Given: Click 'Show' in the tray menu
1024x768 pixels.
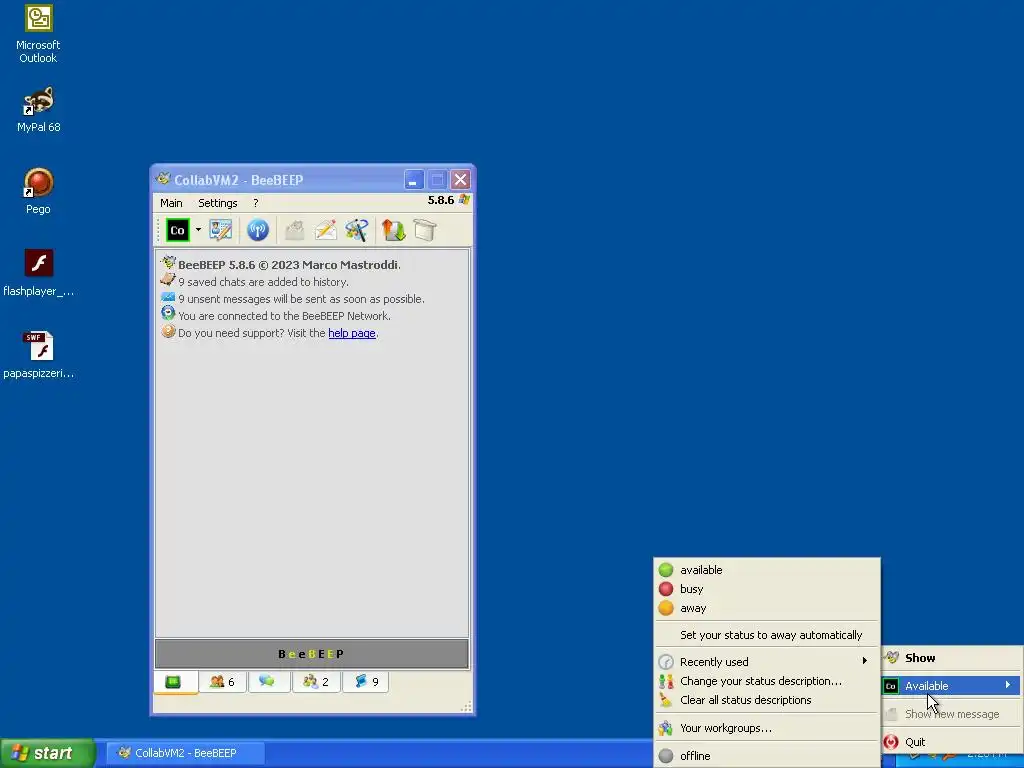Looking at the screenshot, I should click(x=951, y=658).
